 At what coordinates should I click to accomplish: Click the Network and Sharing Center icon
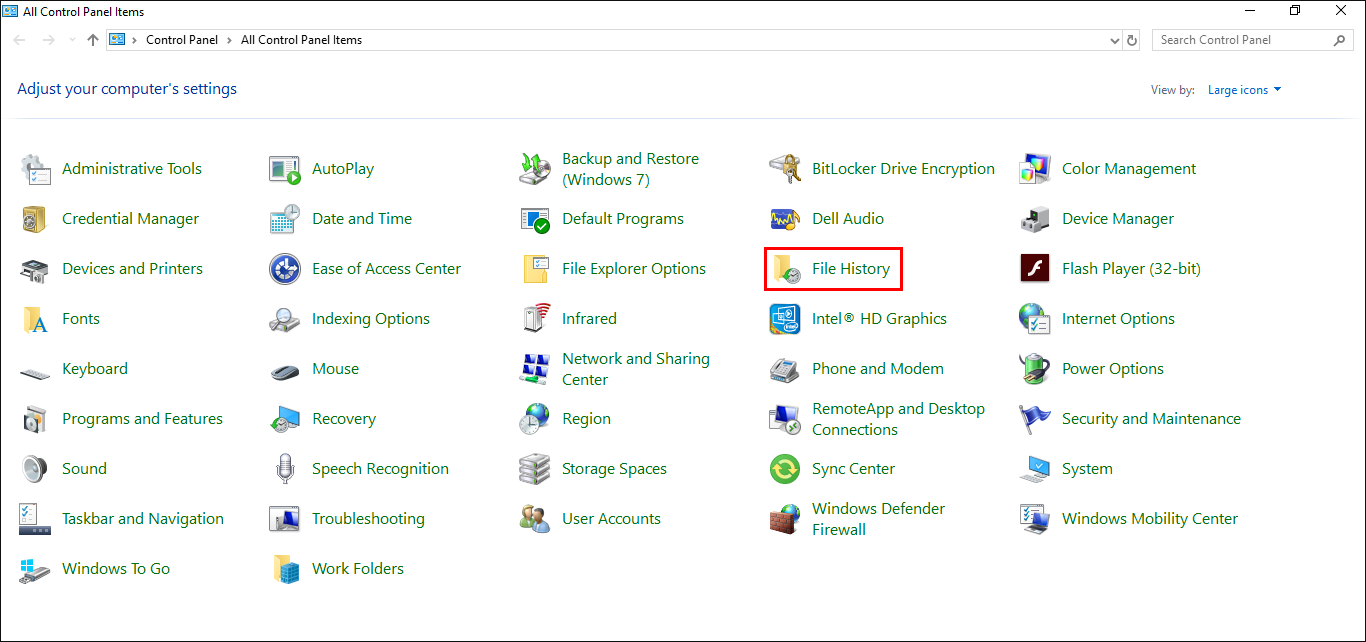[535, 369]
